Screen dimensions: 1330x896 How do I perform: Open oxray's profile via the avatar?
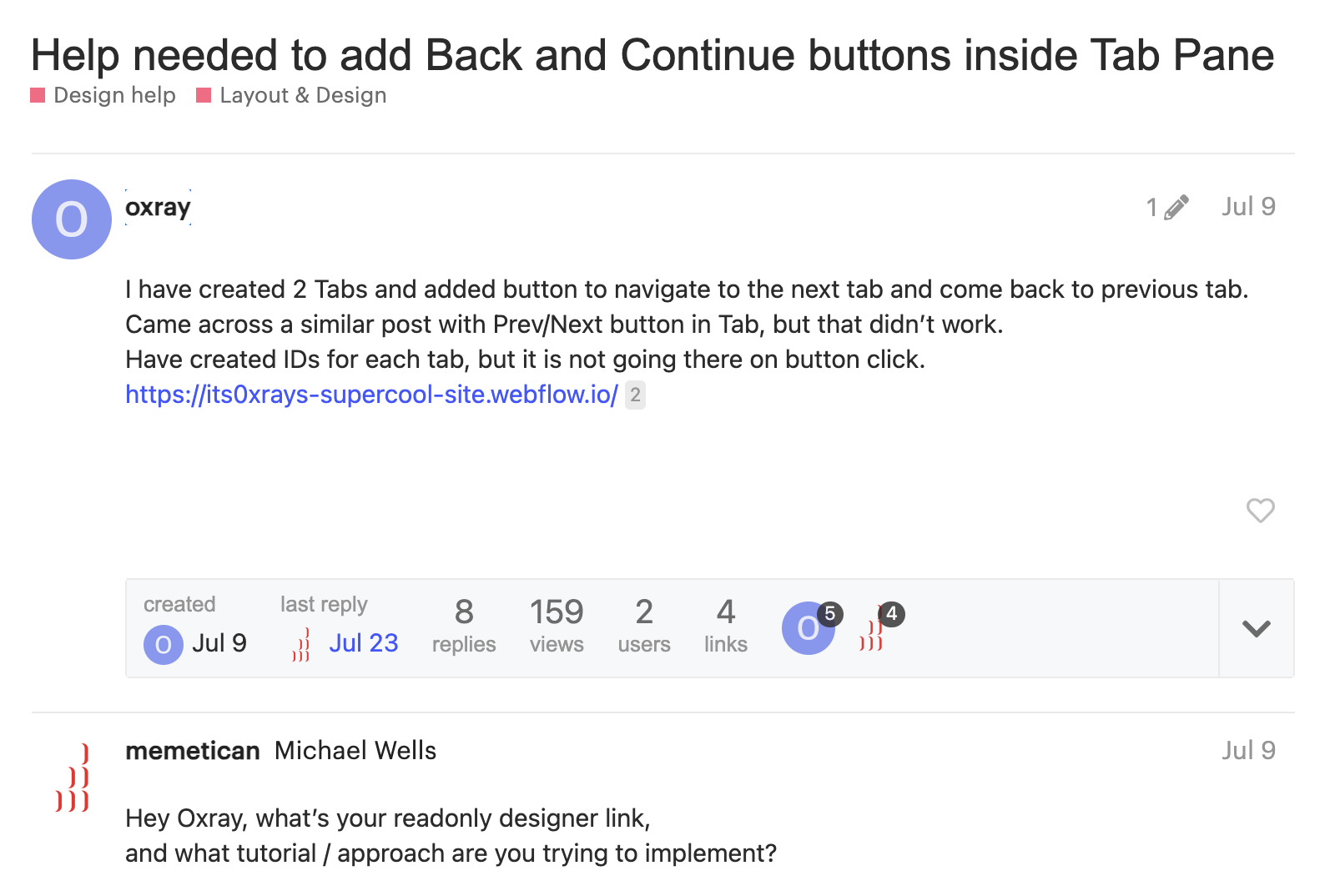click(71, 219)
